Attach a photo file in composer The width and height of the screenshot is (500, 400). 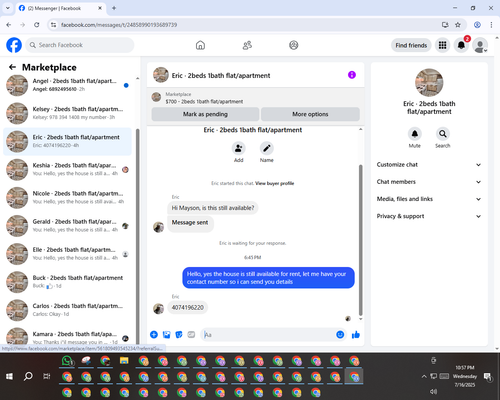[166, 334]
